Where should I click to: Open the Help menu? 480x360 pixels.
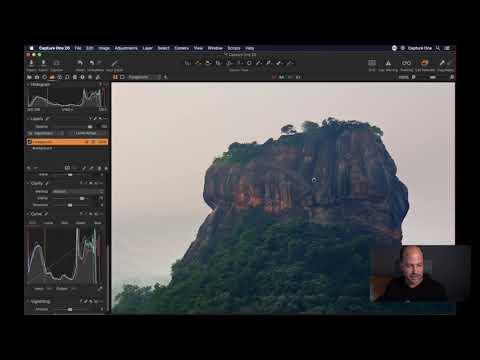pyautogui.click(x=249, y=48)
